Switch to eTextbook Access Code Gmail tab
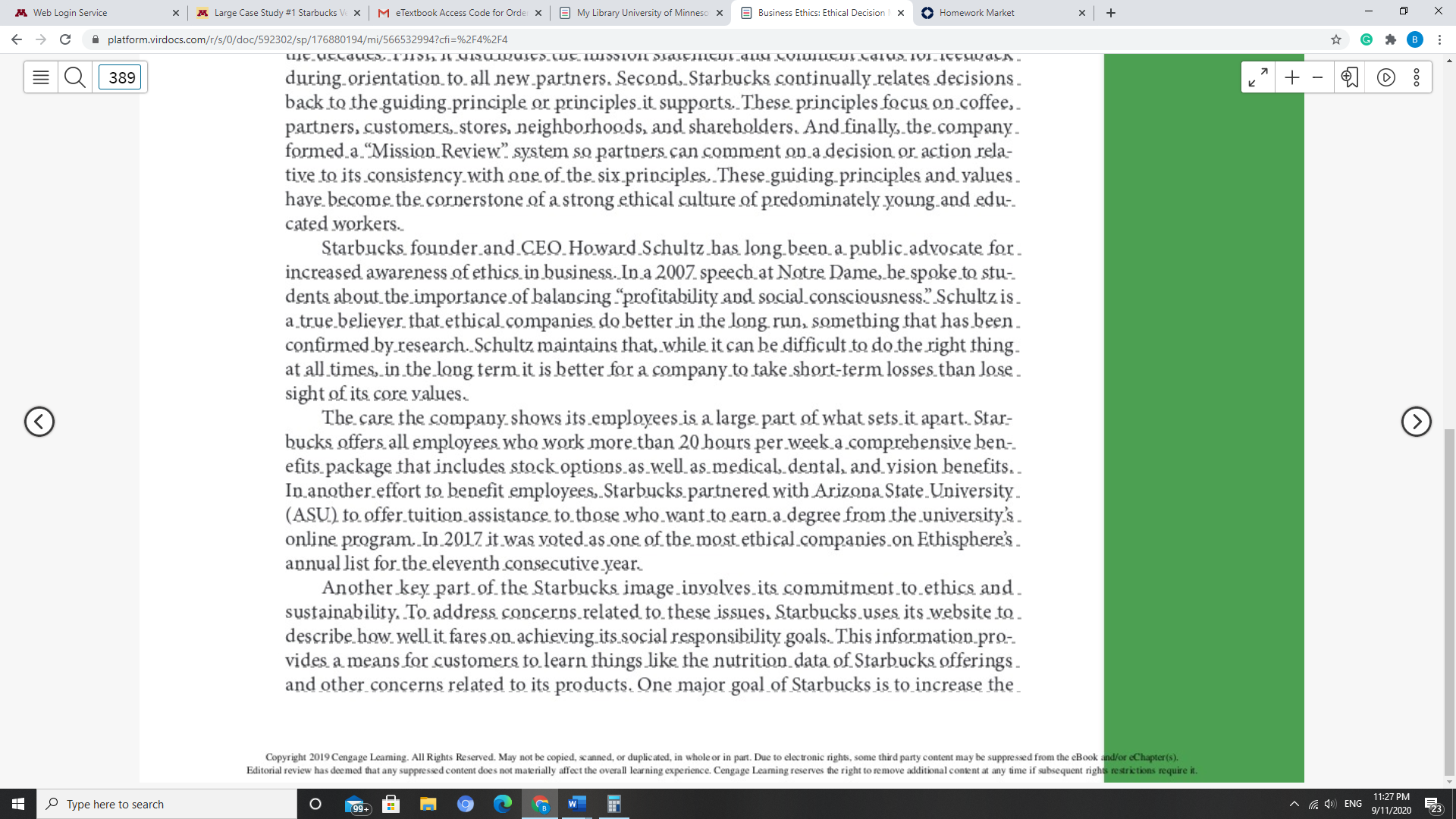The height and width of the screenshot is (819, 1456). (460, 13)
